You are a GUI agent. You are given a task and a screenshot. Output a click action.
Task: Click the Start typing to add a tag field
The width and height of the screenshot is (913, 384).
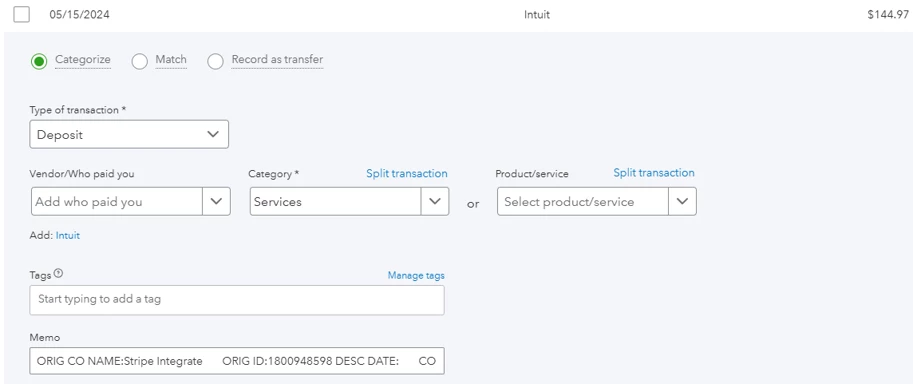[x=237, y=300]
